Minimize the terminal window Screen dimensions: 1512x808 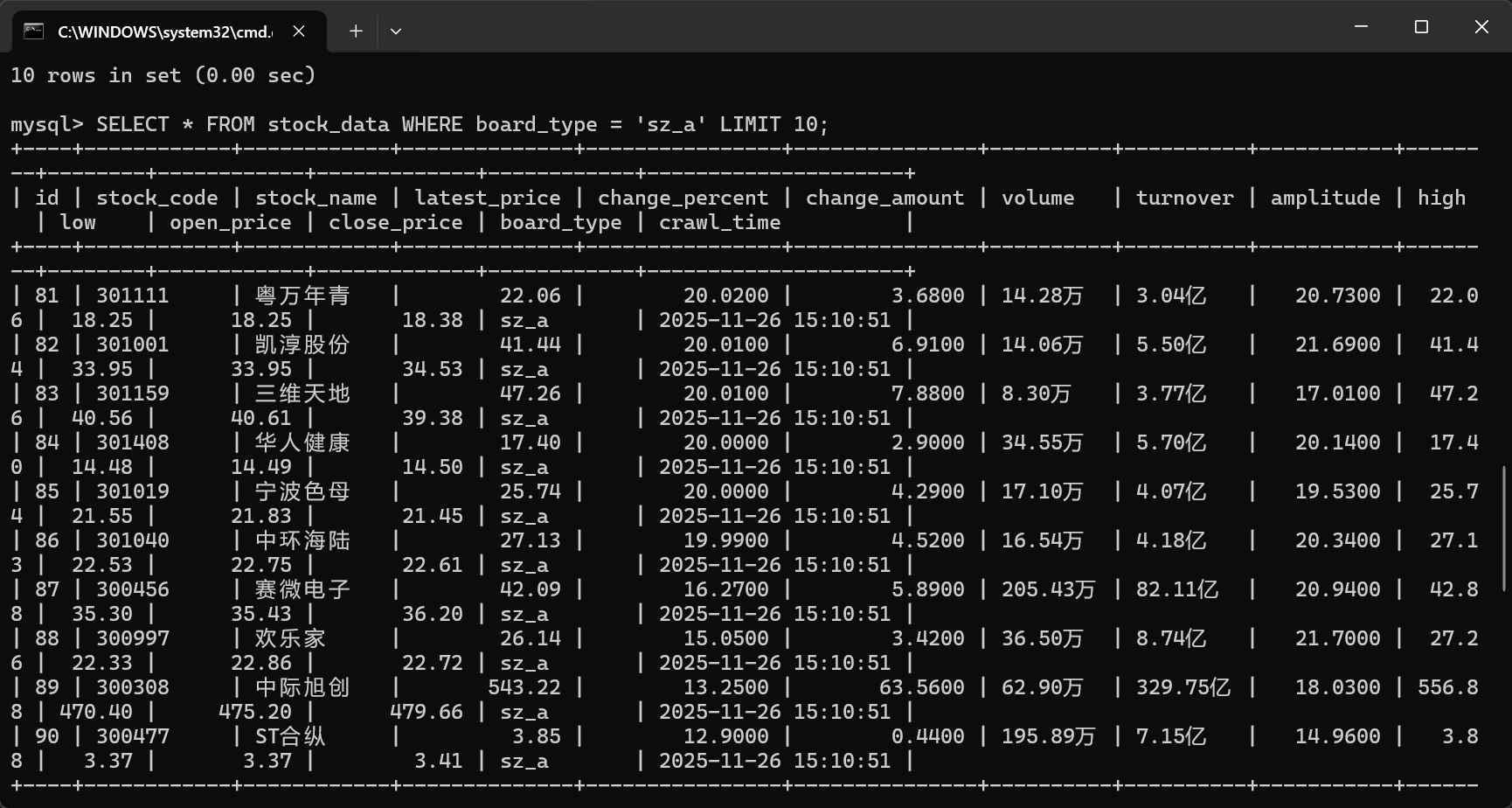1361,27
